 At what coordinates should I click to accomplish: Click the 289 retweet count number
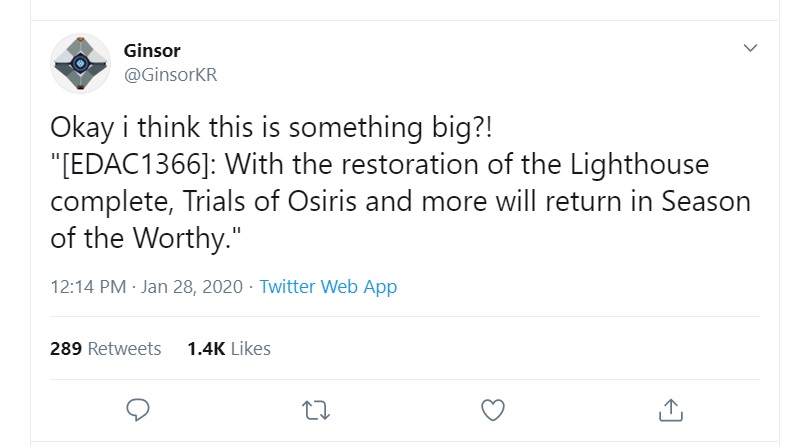pos(66,349)
